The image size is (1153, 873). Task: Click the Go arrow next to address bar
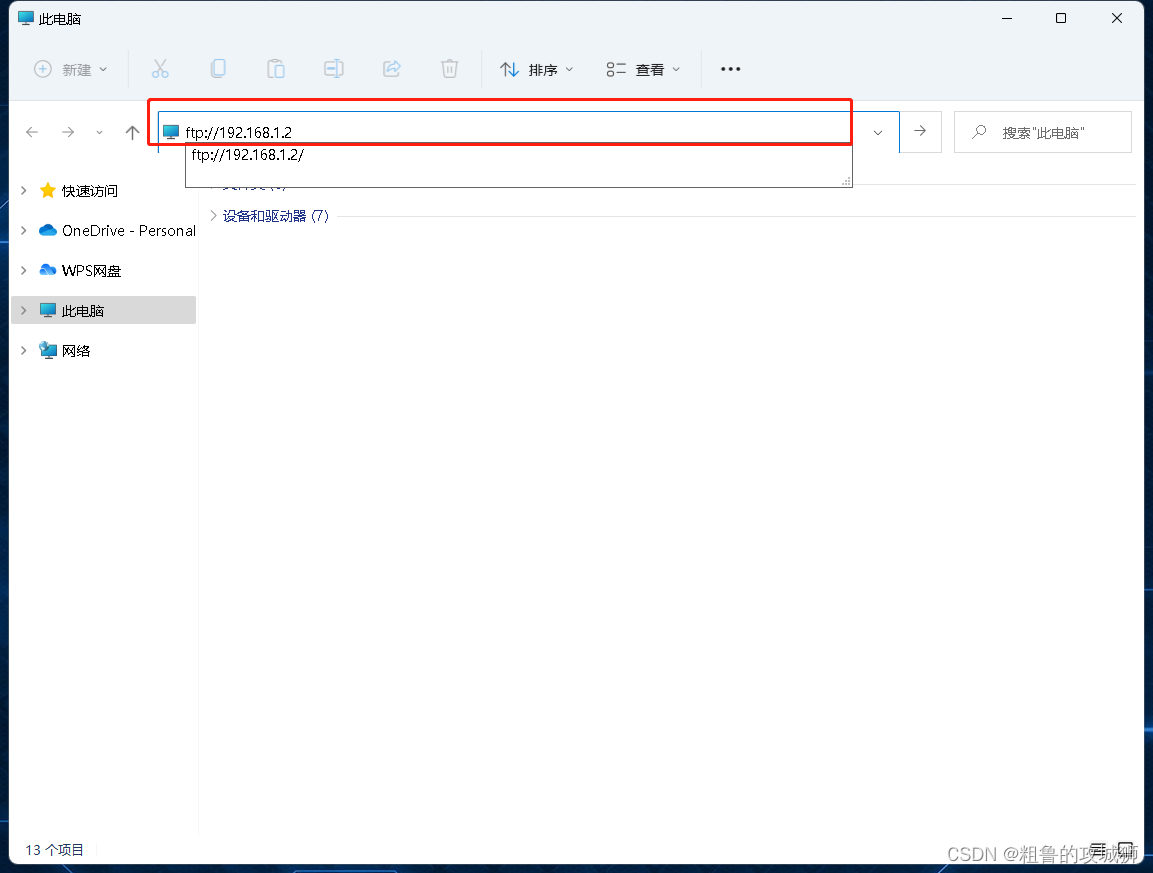click(x=920, y=132)
